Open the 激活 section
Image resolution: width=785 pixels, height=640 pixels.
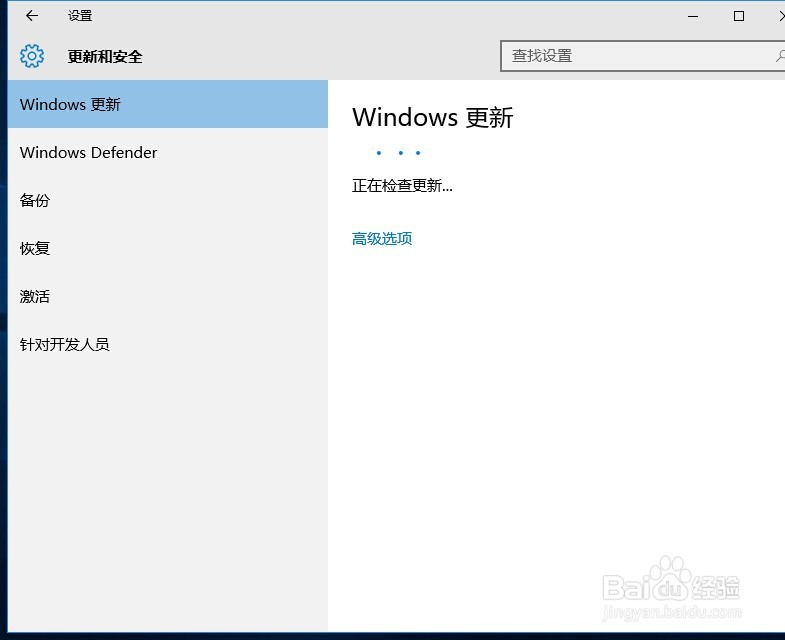168,296
